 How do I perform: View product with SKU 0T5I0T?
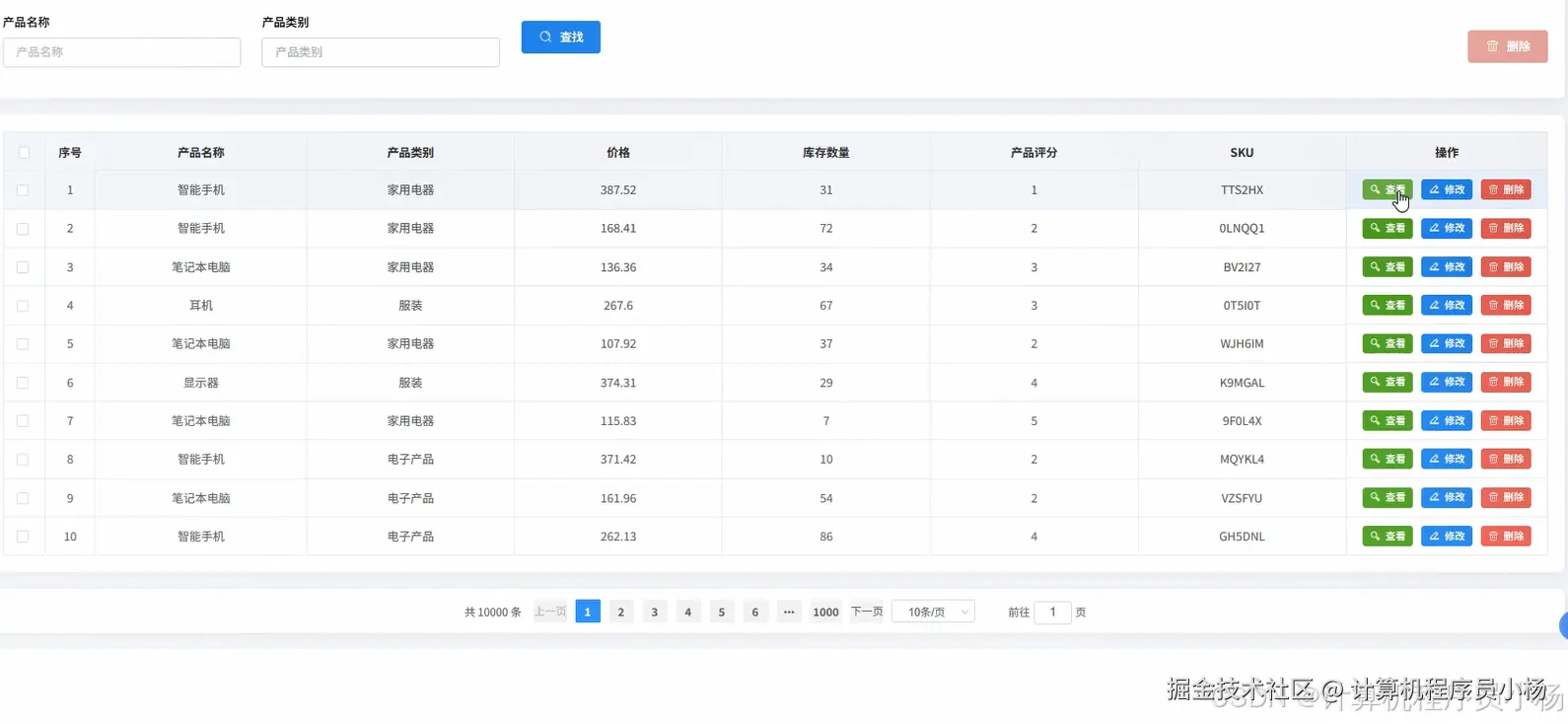pos(1388,305)
